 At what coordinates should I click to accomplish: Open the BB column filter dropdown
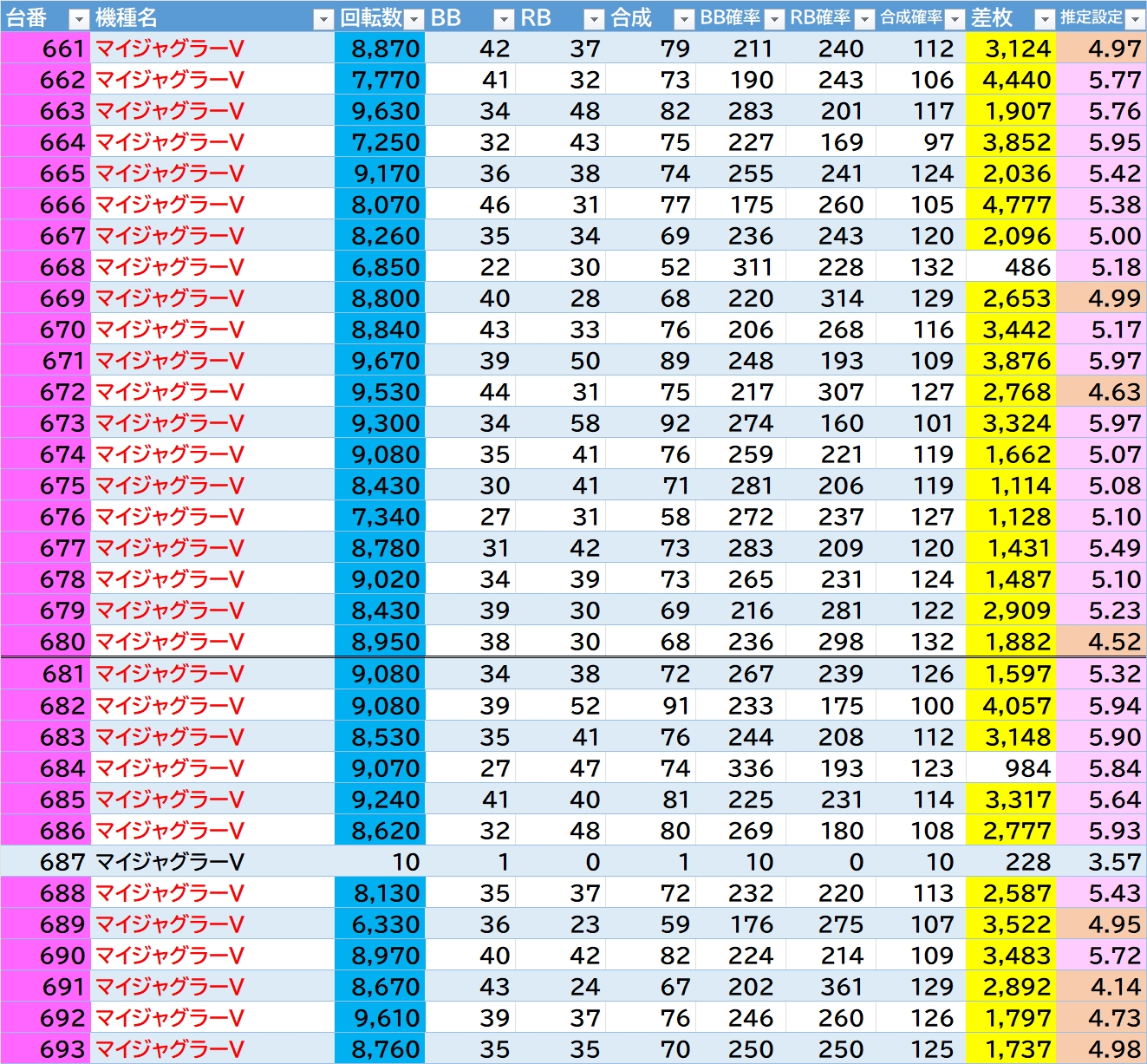[x=505, y=19]
